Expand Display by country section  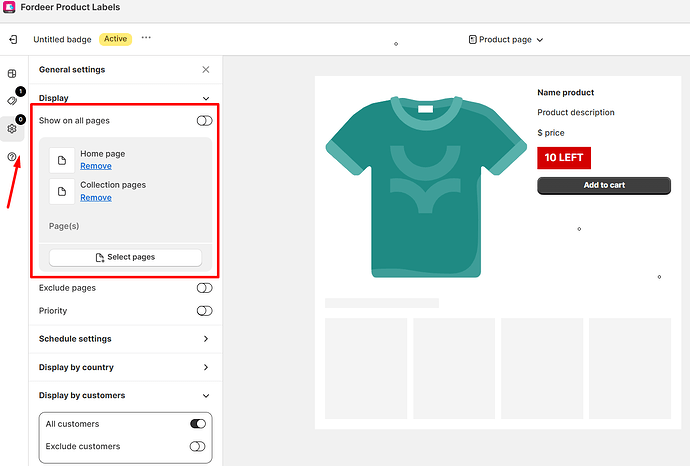coord(206,367)
